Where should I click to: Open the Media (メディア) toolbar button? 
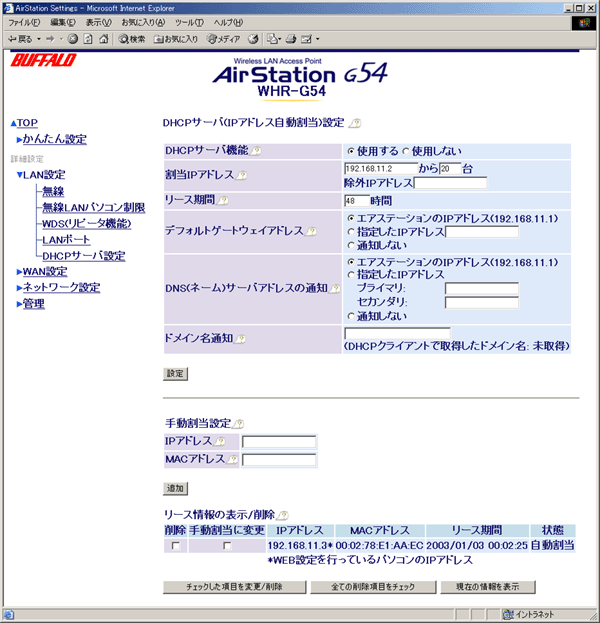[x=224, y=39]
